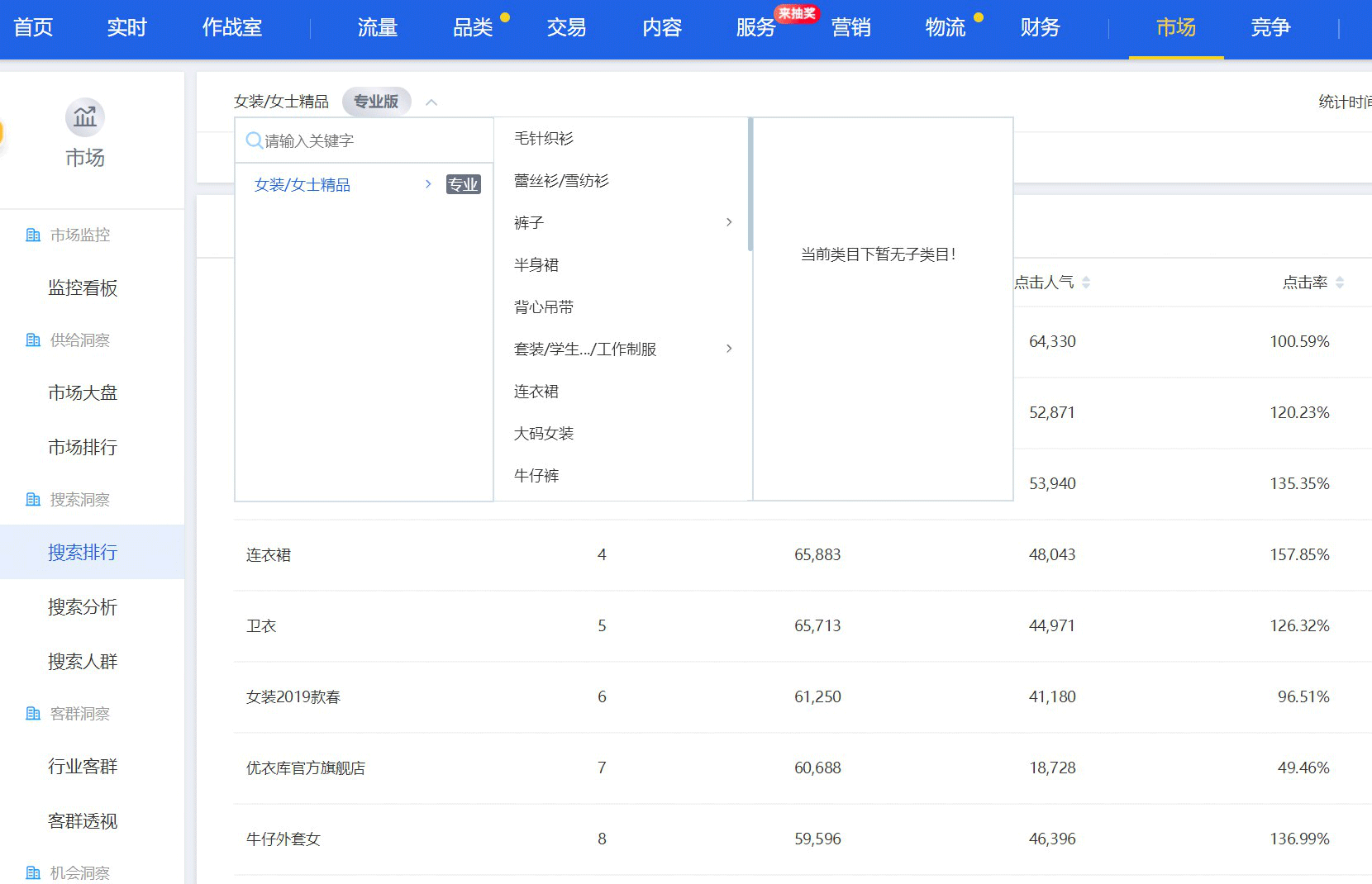The image size is (1372, 884).
Task: Sort by 点击人气 column arrows
Action: pyautogui.click(x=1086, y=283)
